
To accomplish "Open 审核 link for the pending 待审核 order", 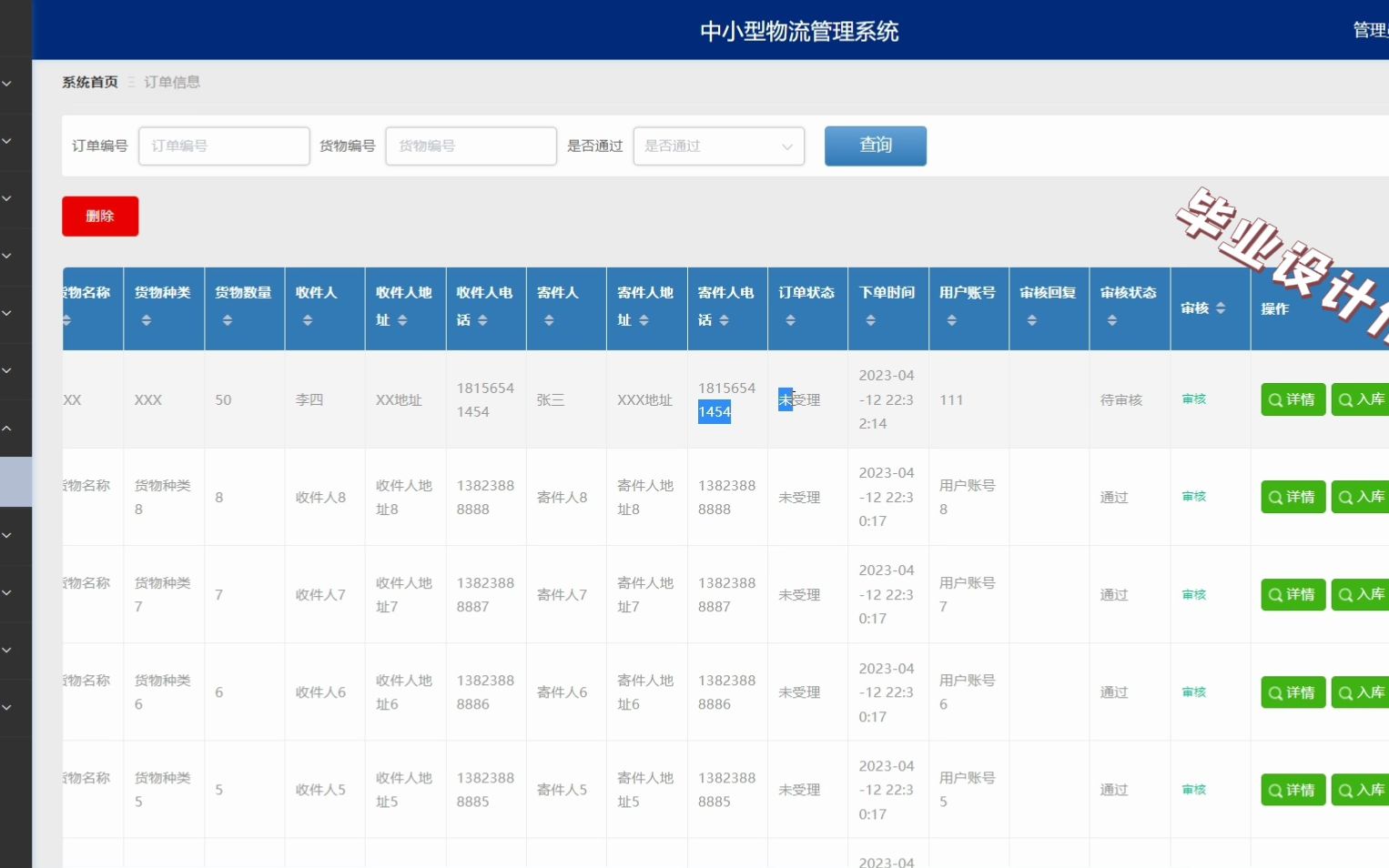I will point(1193,399).
